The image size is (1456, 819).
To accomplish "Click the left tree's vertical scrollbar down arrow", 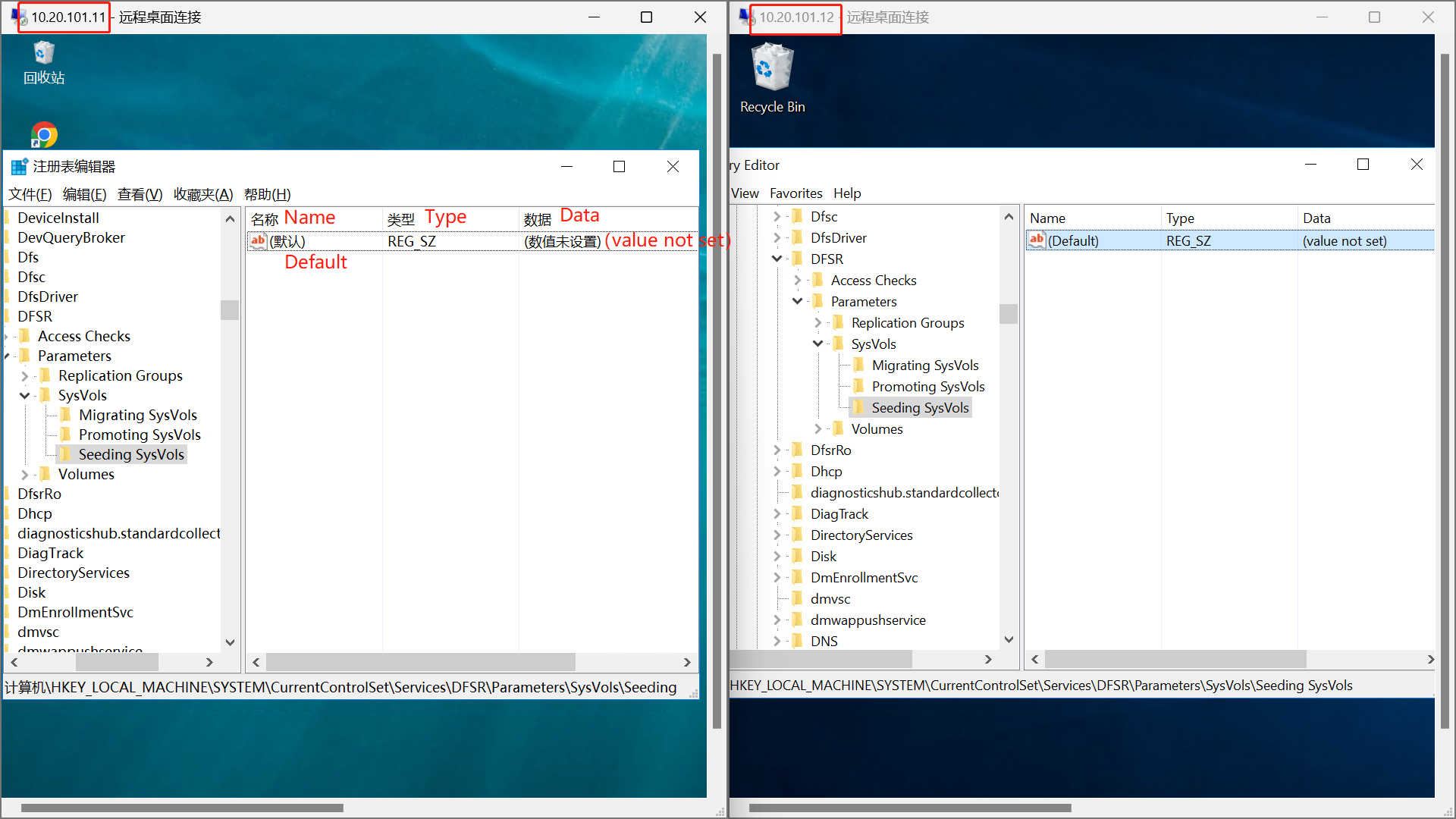I will click(230, 642).
